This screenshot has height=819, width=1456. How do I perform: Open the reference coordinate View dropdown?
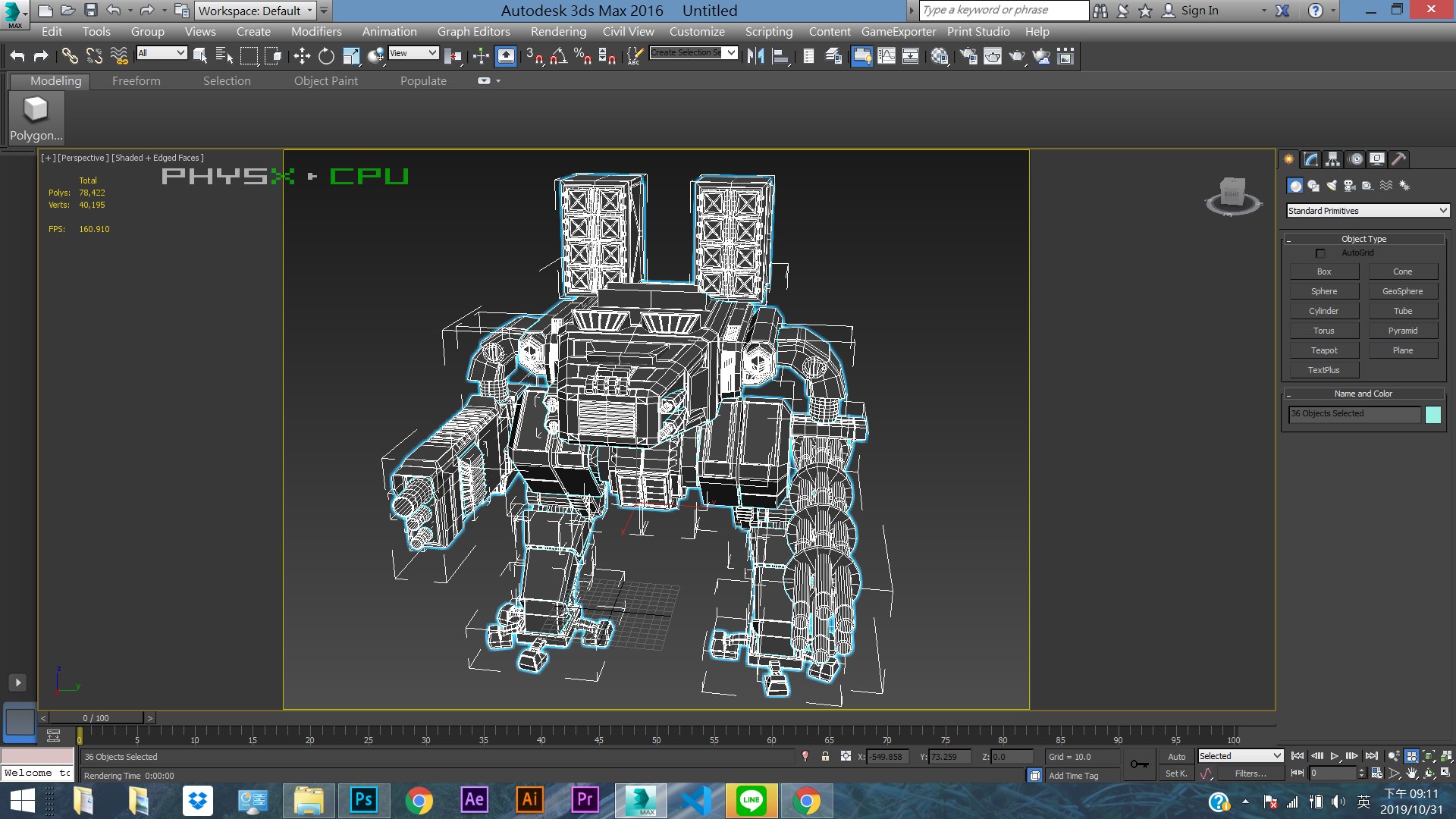tap(413, 52)
